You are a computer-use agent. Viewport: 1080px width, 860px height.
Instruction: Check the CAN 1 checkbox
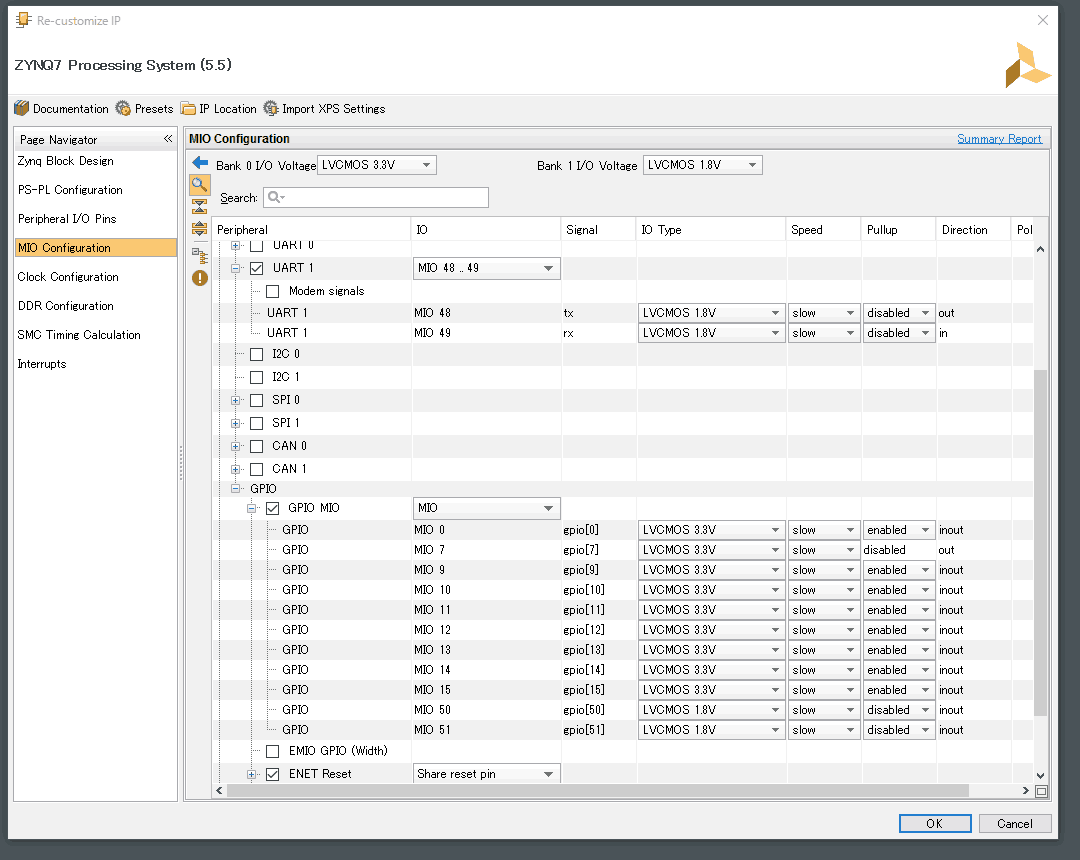[257, 470]
